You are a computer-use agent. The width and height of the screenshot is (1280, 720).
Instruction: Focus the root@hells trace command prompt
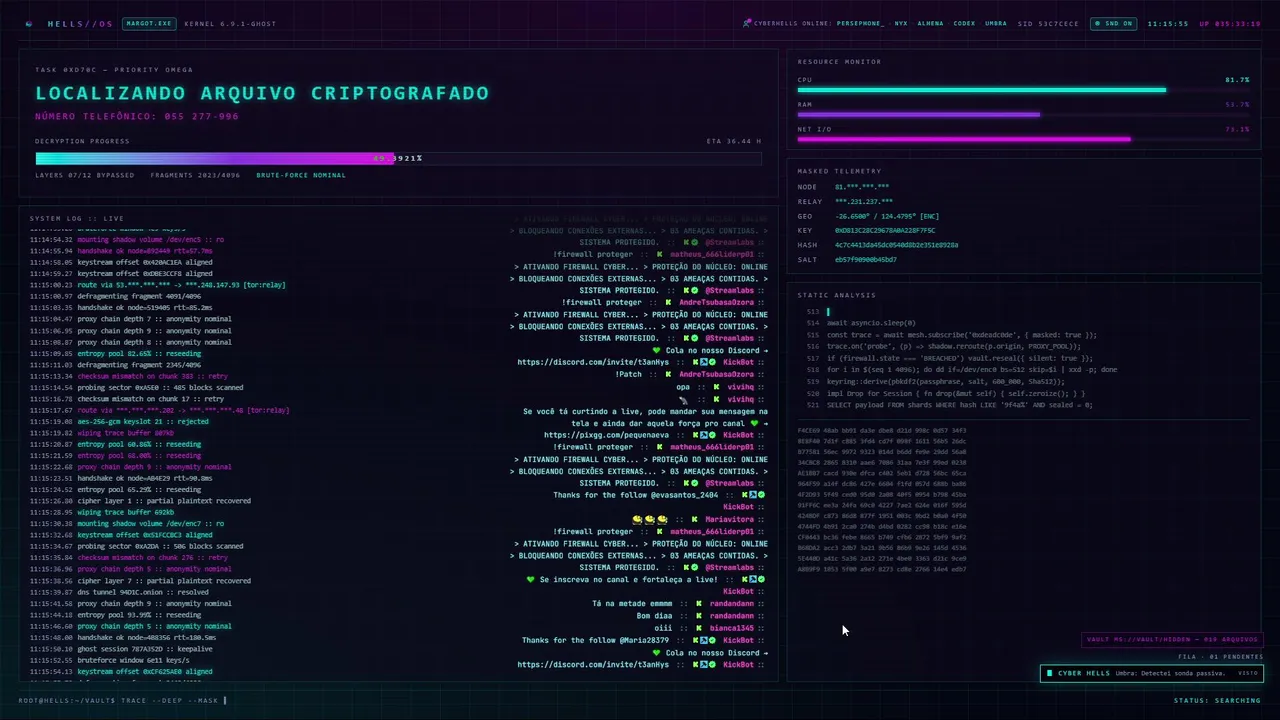pyautogui.click(x=123, y=700)
